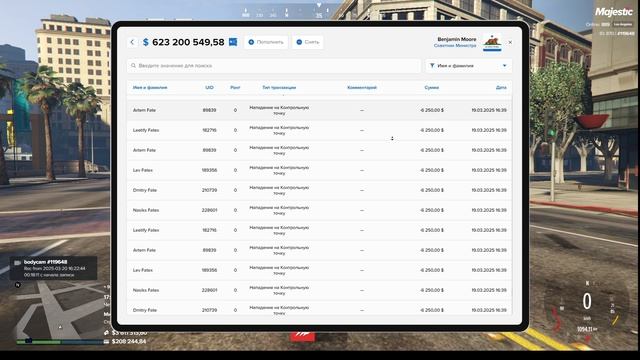Sort by the UID column header
This screenshot has height=360, width=640.
tap(209, 87)
